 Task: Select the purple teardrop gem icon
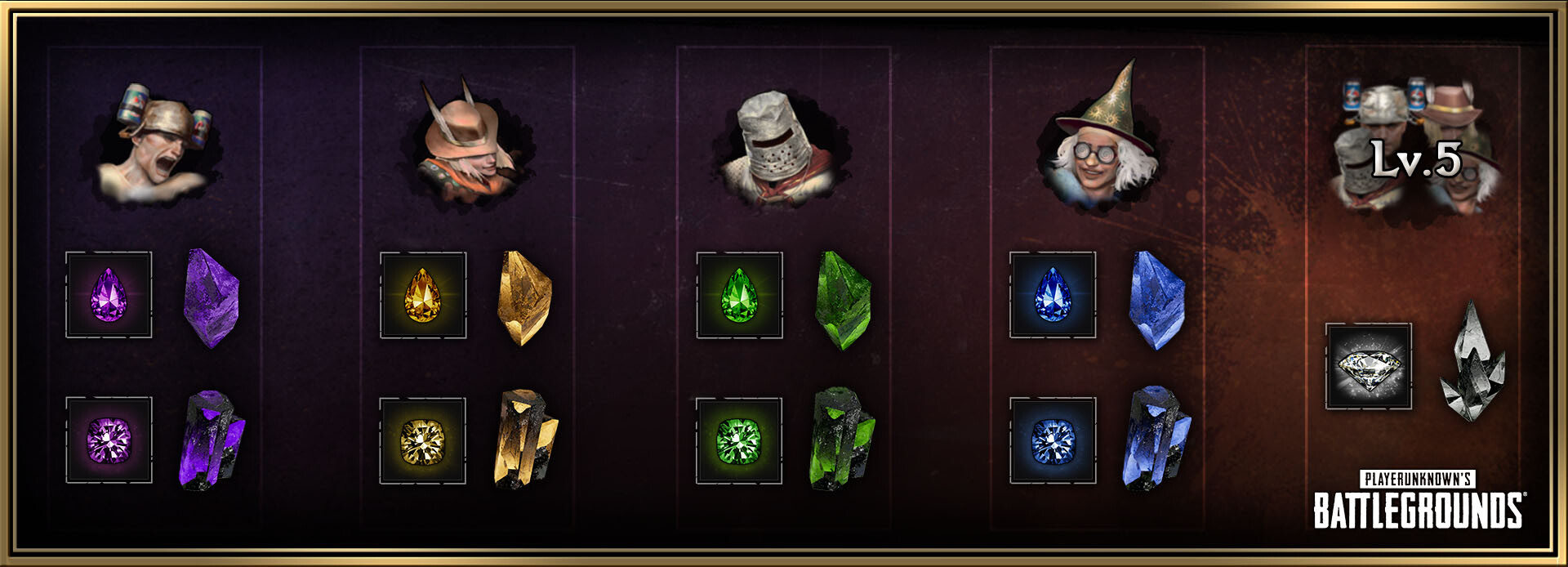tap(109, 295)
